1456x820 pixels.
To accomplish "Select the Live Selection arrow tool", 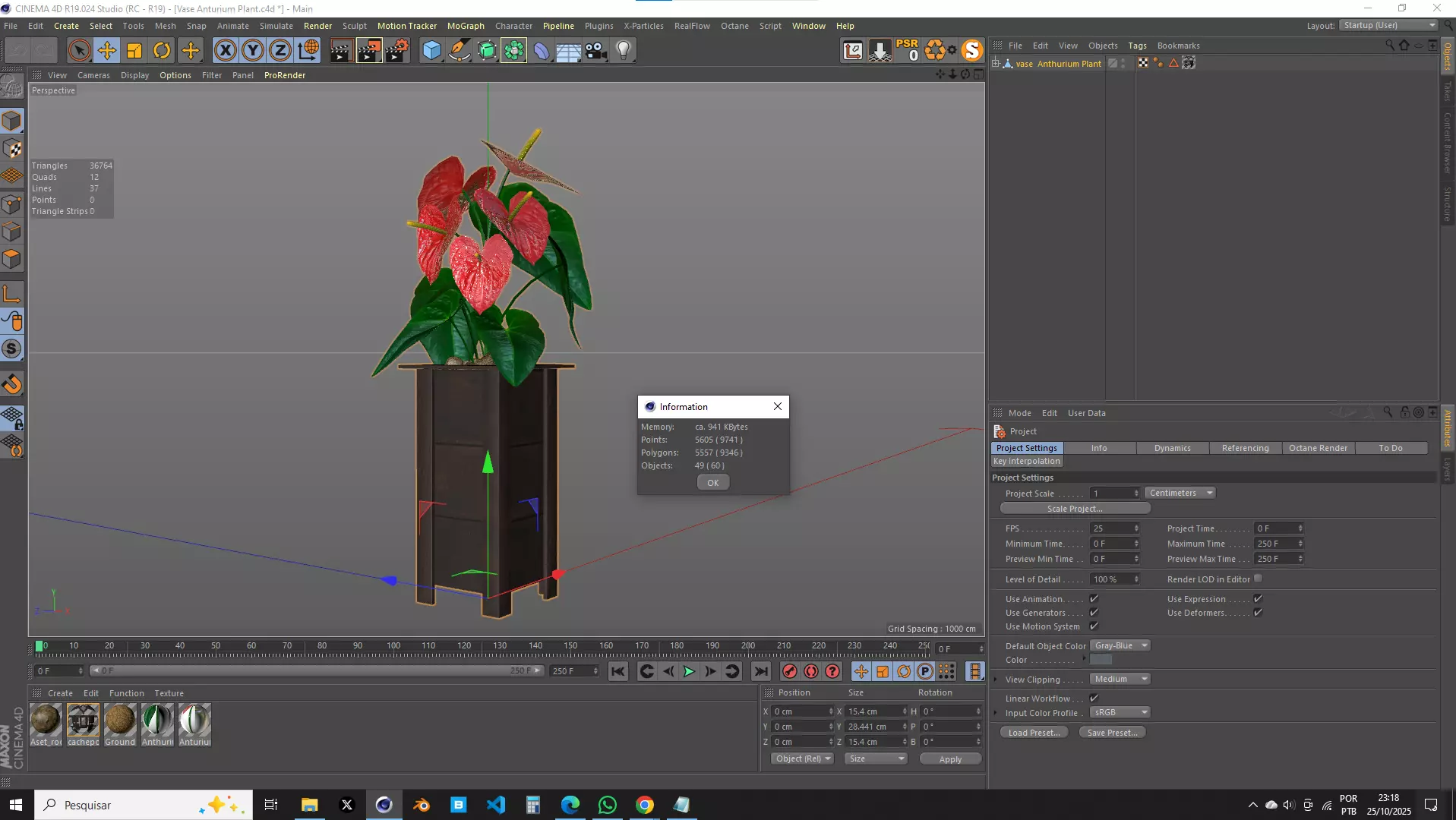I will click(79, 51).
